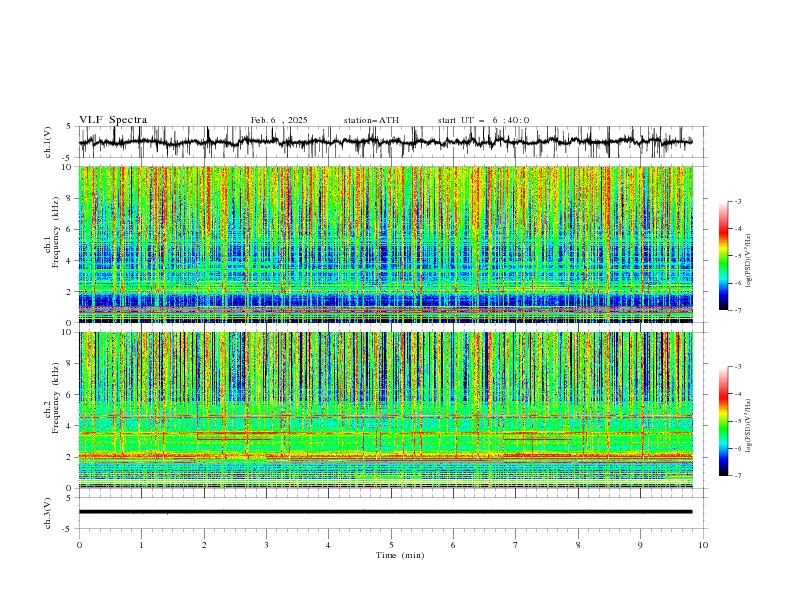This screenshot has height=612, width=792.
Task: Click the '5' tick on the ch.1(V) axis
Action: coord(68,127)
